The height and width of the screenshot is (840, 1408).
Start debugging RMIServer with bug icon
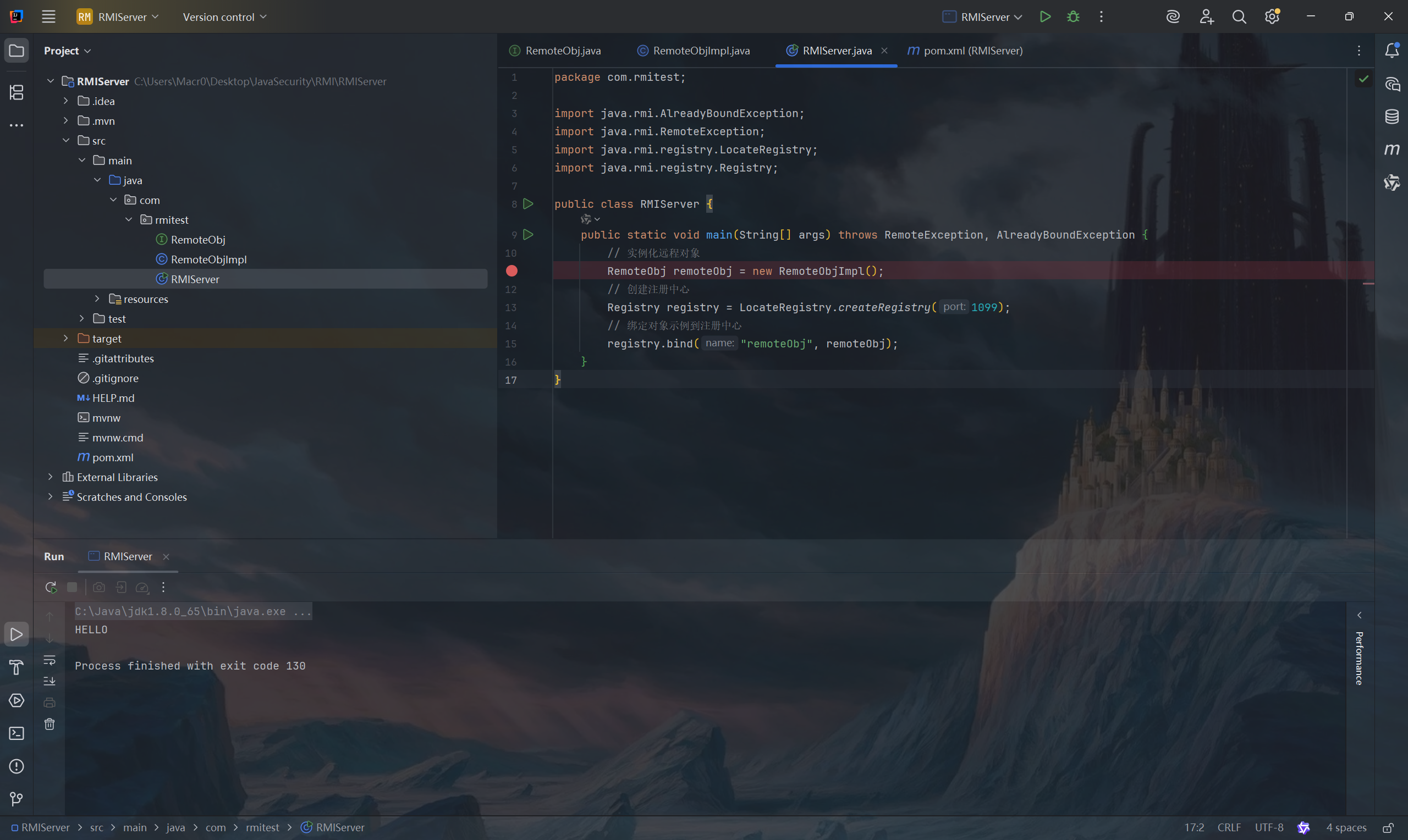tap(1073, 17)
